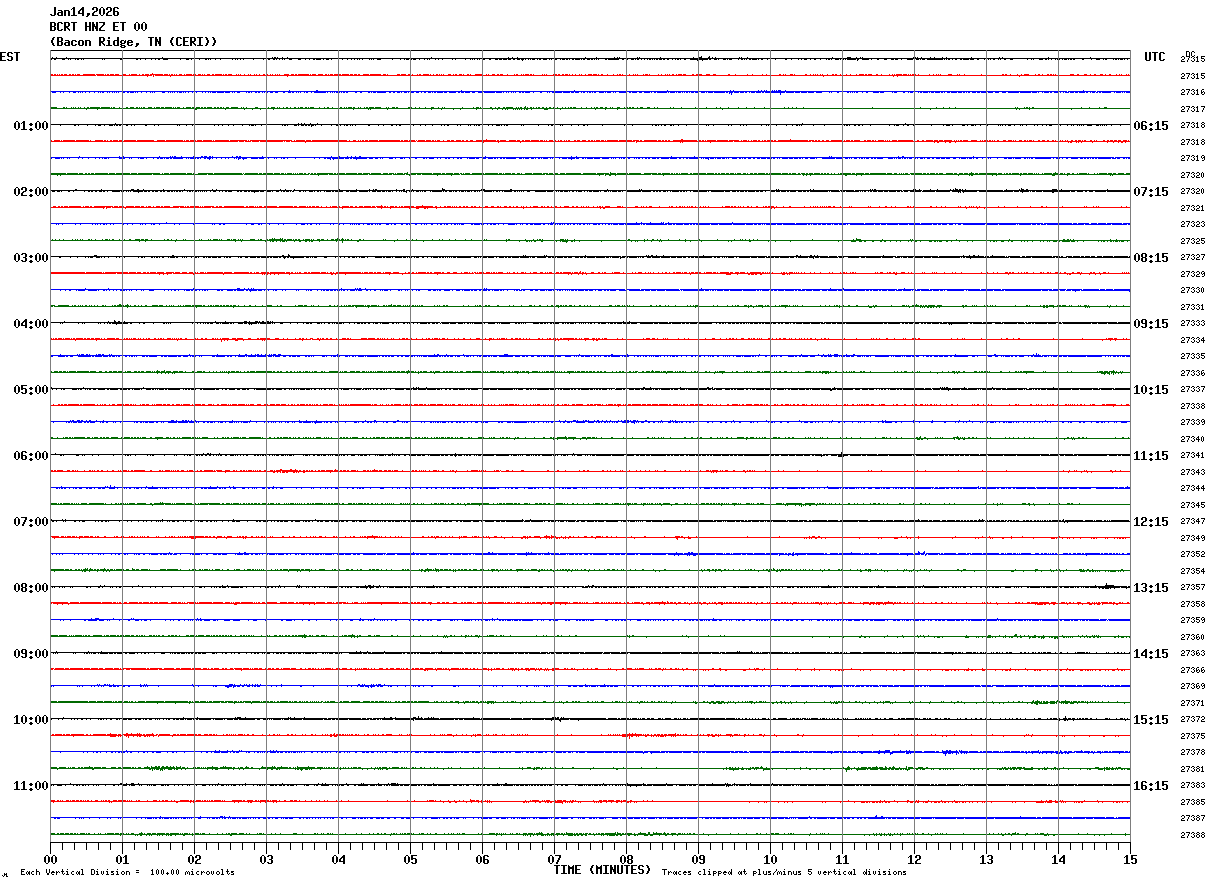Viewport: 1210px width, 886px height.
Task: Select the DC offset value 27352
Action: click(x=1192, y=554)
